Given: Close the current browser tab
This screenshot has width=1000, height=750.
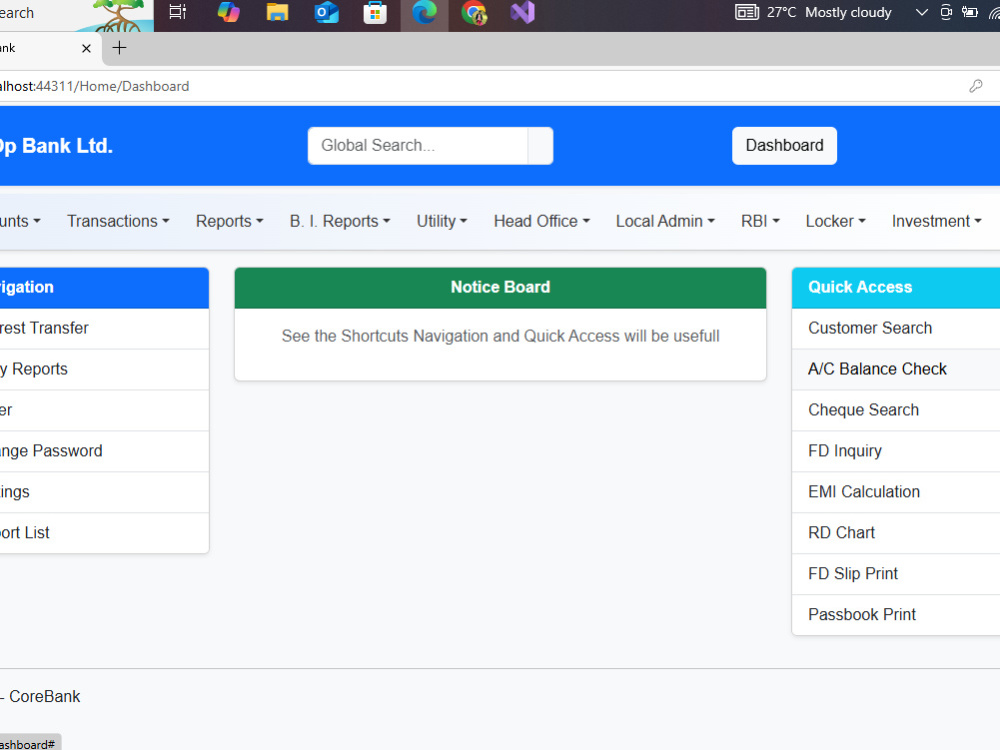Looking at the screenshot, I should click(x=86, y=48).
